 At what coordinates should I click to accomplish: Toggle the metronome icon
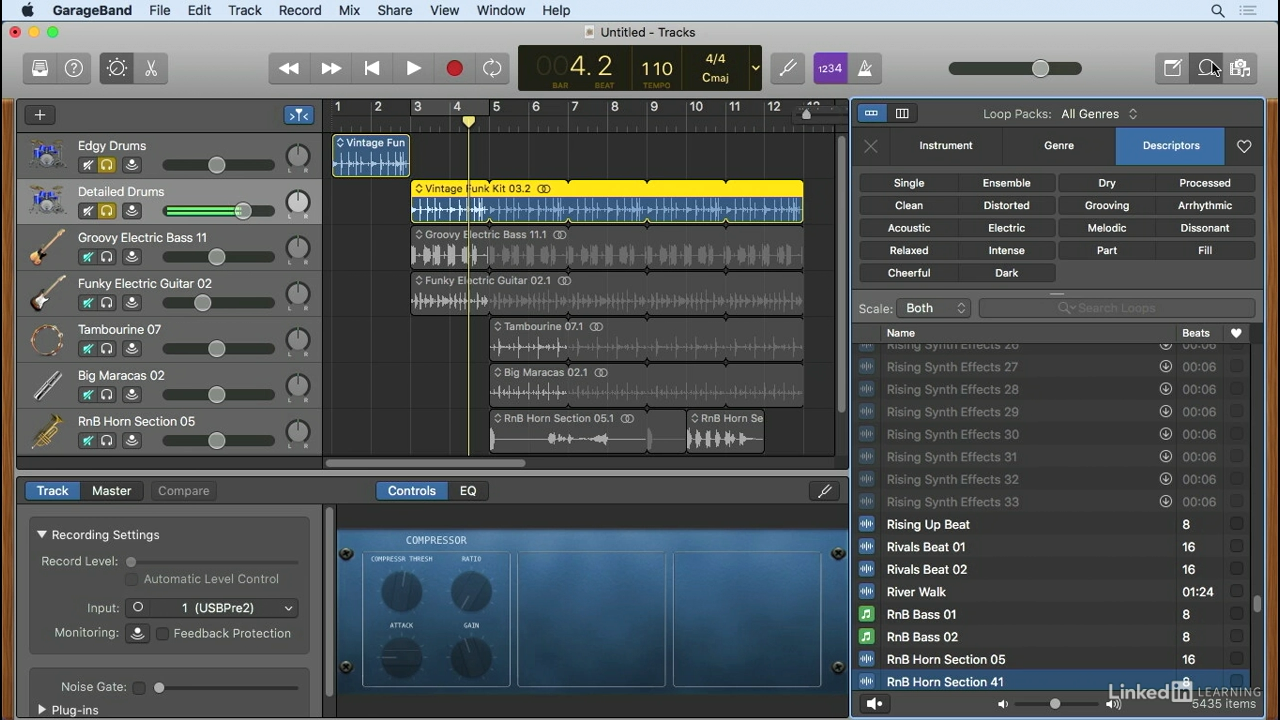[x=865, y=68]
